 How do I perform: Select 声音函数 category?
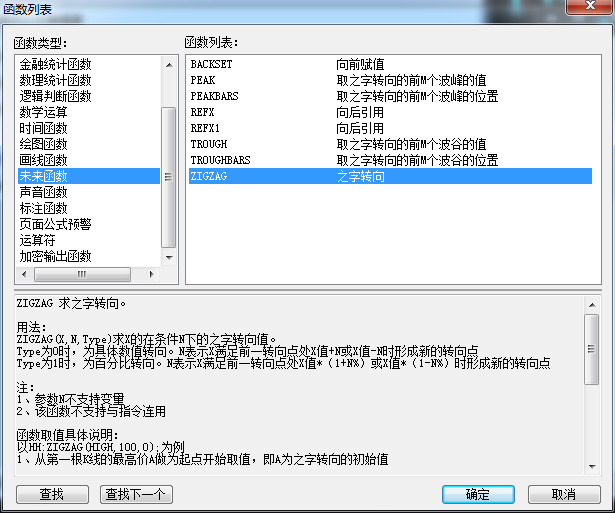click(x=89, y=193)
